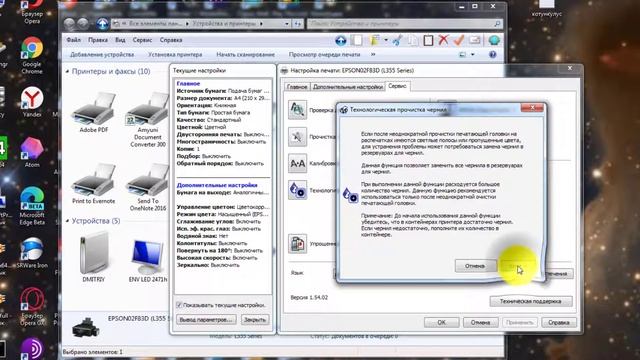The height and width of the screenshot is (360, 640).
Task: Click the Paste clipboard toolbar icon
Action: (428, 40)
